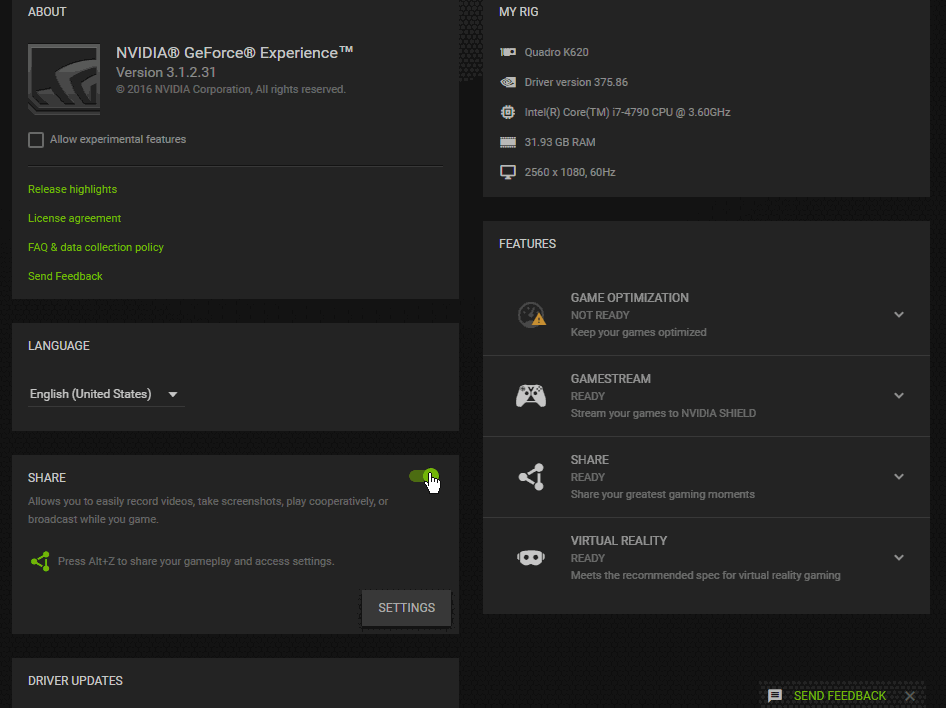Viewport: 946px width, 708px height.
Task: Click the Game Optimization warning gauge icon
Action: 532,315
